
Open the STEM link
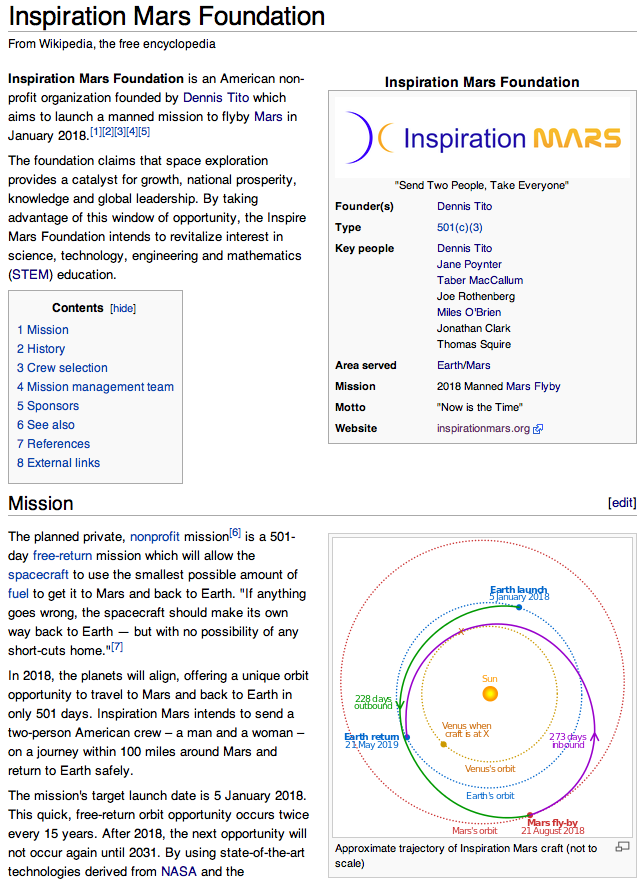pos(31,275)
